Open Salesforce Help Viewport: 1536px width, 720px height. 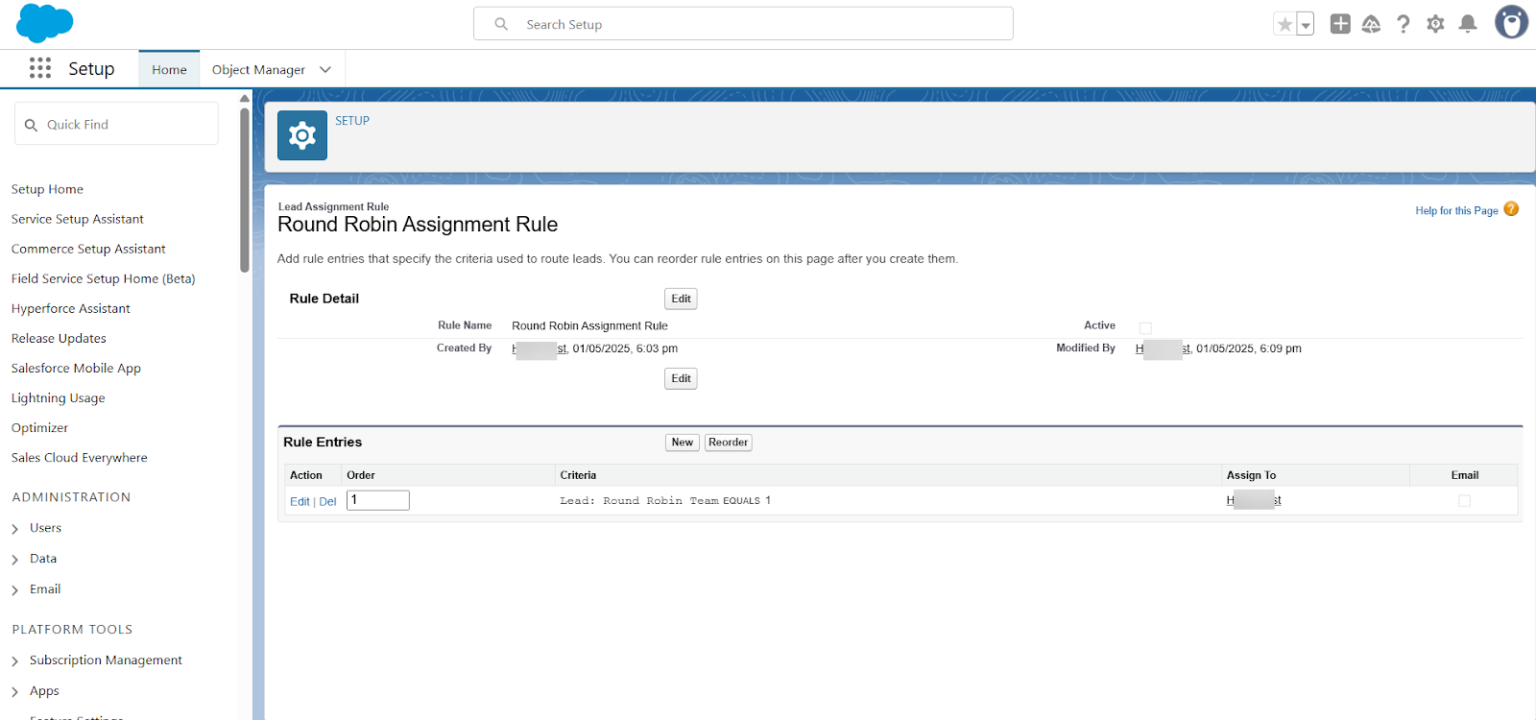[1403, 23]
